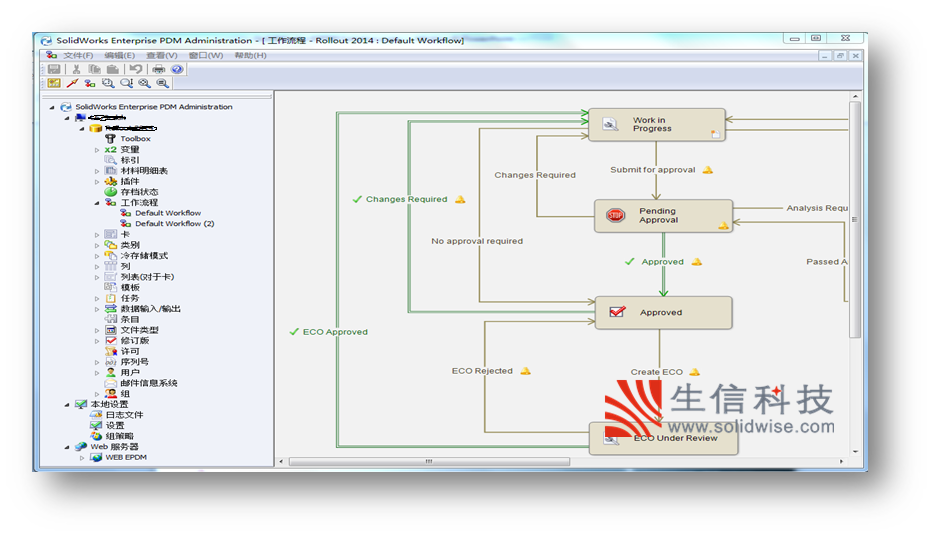Click the horizontal scrollbar right arrow
This screenshot has width=933, height=537.
coord(841,461)
